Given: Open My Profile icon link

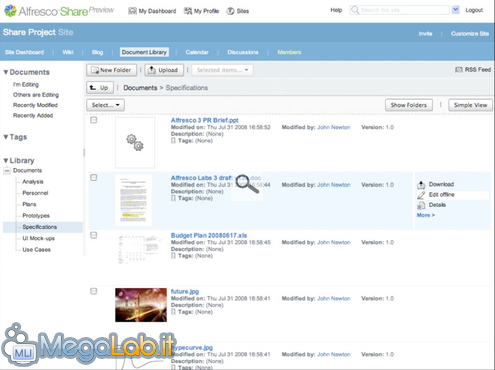Looking at the screenshot, I should (188, 11).
